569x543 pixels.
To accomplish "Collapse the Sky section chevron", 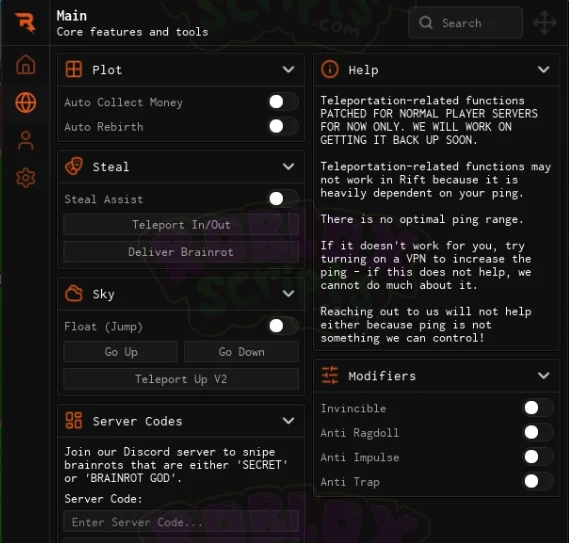I will (x=288, y=294).
